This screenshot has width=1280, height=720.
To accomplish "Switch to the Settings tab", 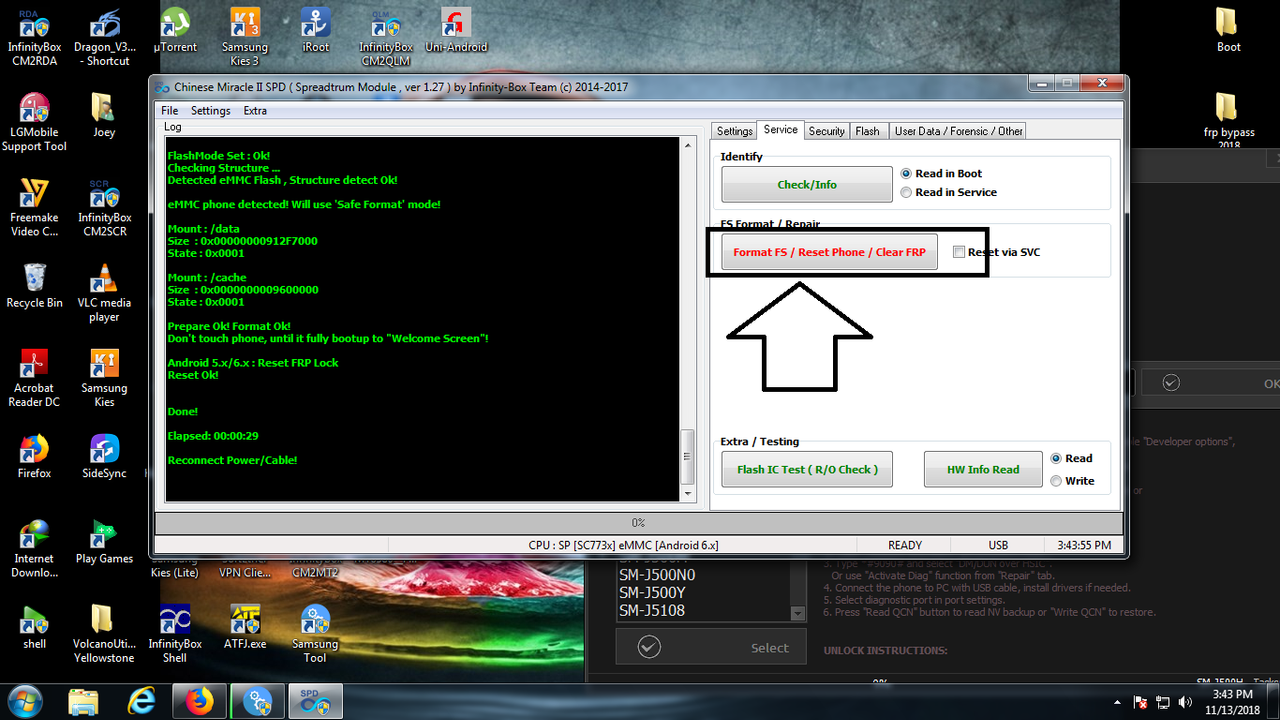I will tap(734, 131).
